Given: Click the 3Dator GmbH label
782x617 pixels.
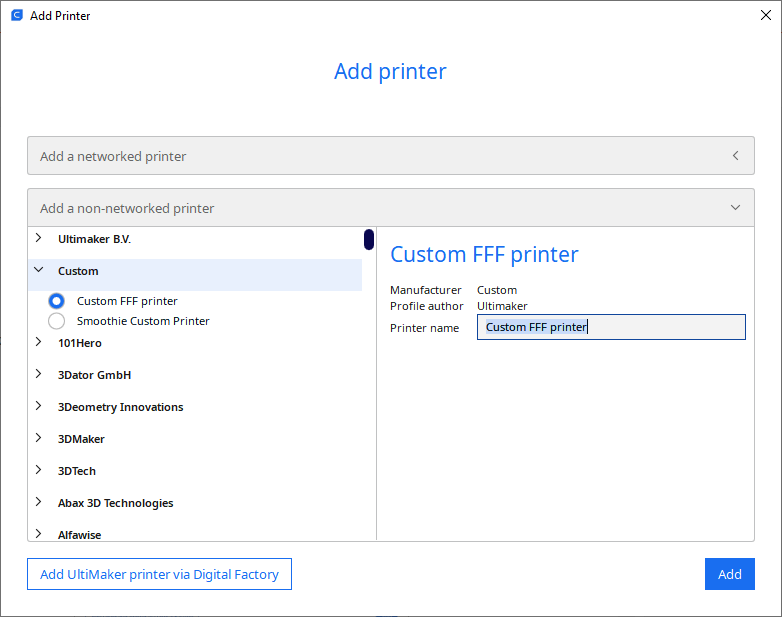Looking at the screenshot, I should pos(94,375).
